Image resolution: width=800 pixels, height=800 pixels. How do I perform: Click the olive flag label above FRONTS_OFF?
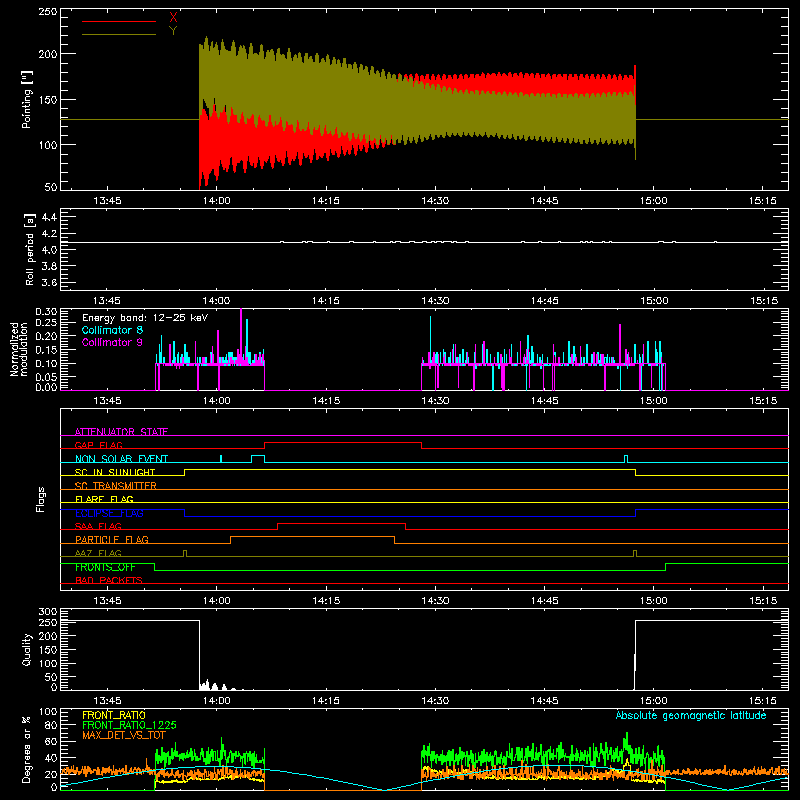[x=98, y=553]
